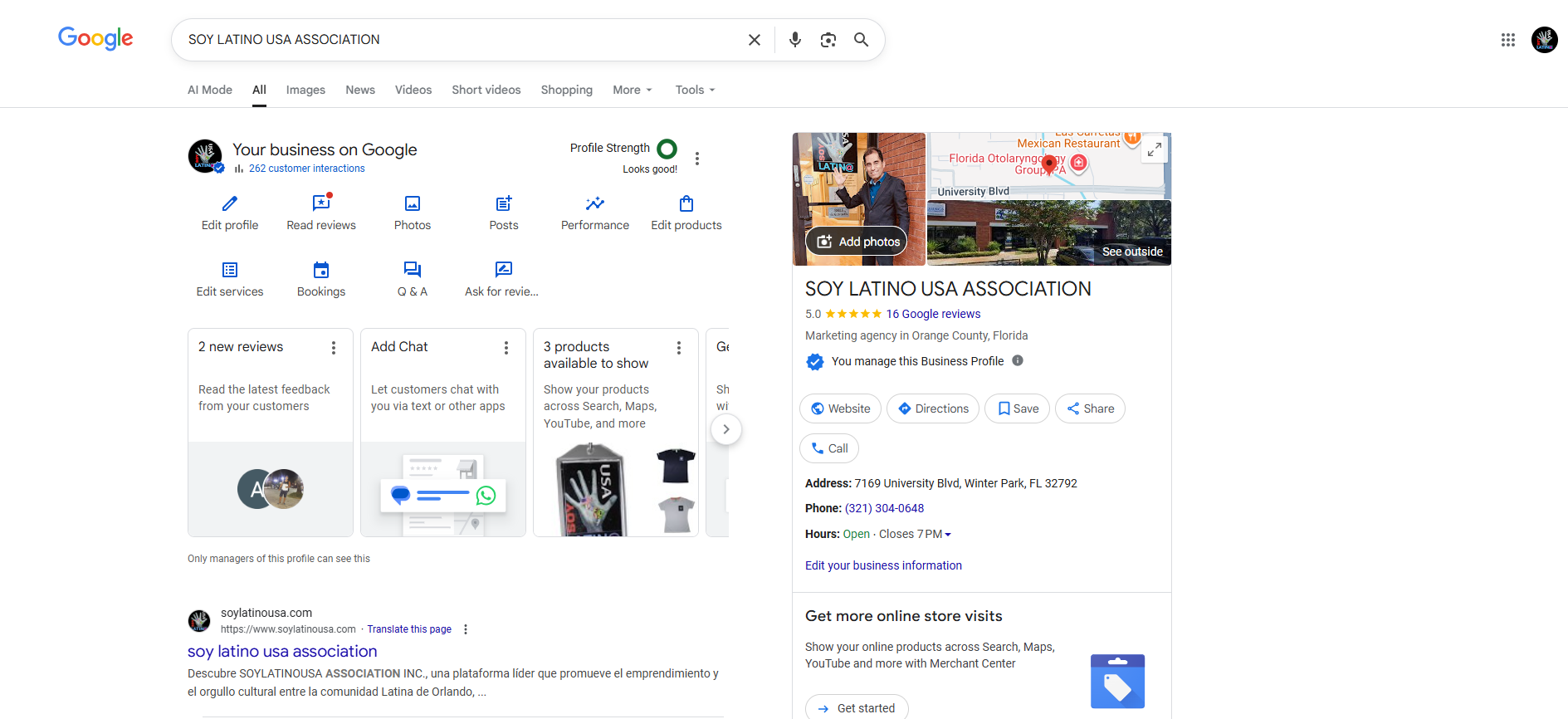The image size is (1568, 719).
Task: Open business profile three-dot options
Action: (697, 159)
